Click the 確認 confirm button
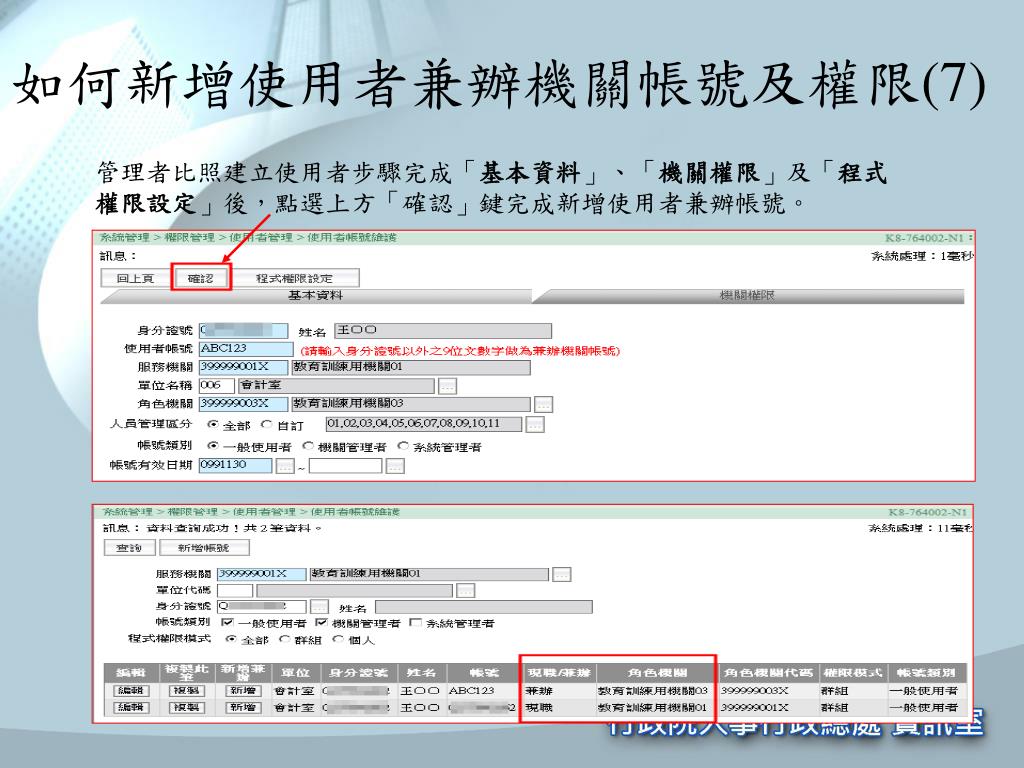Viewport: 1024px width, 768px height. click(201, 278)
